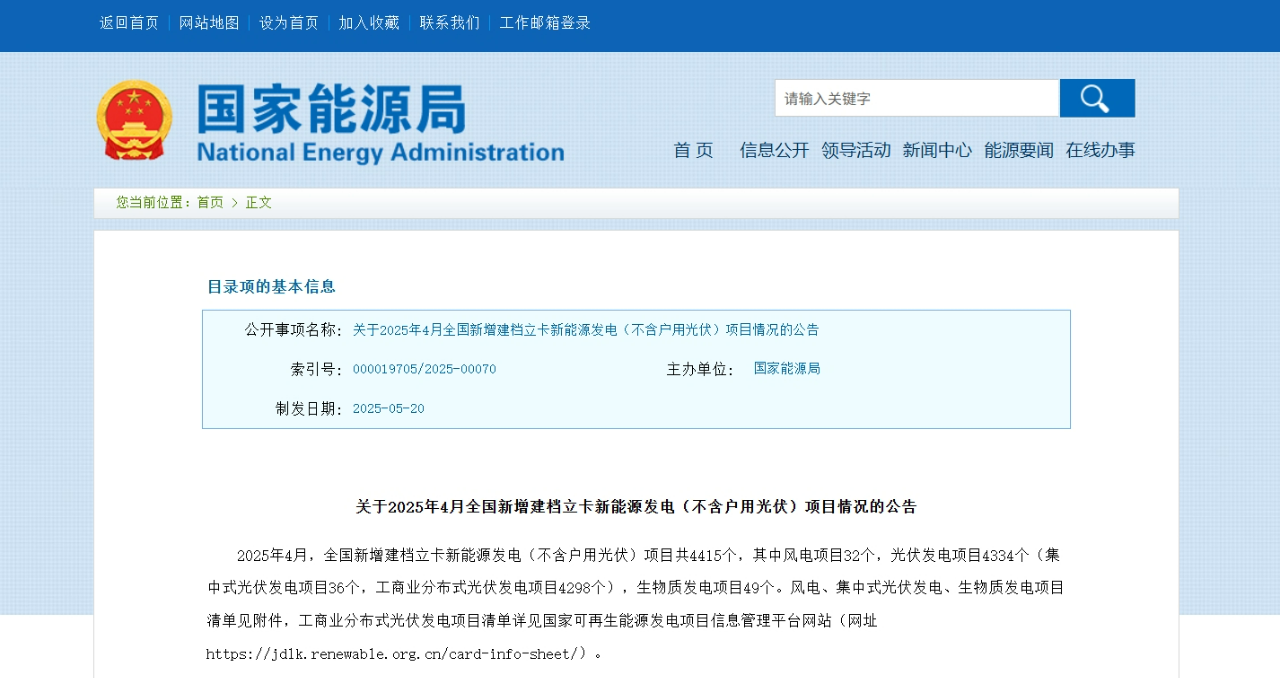Open 在线办事 navigation item
The width and height of the screenshot is (1280, 678).
click(x=1100, y=150)
